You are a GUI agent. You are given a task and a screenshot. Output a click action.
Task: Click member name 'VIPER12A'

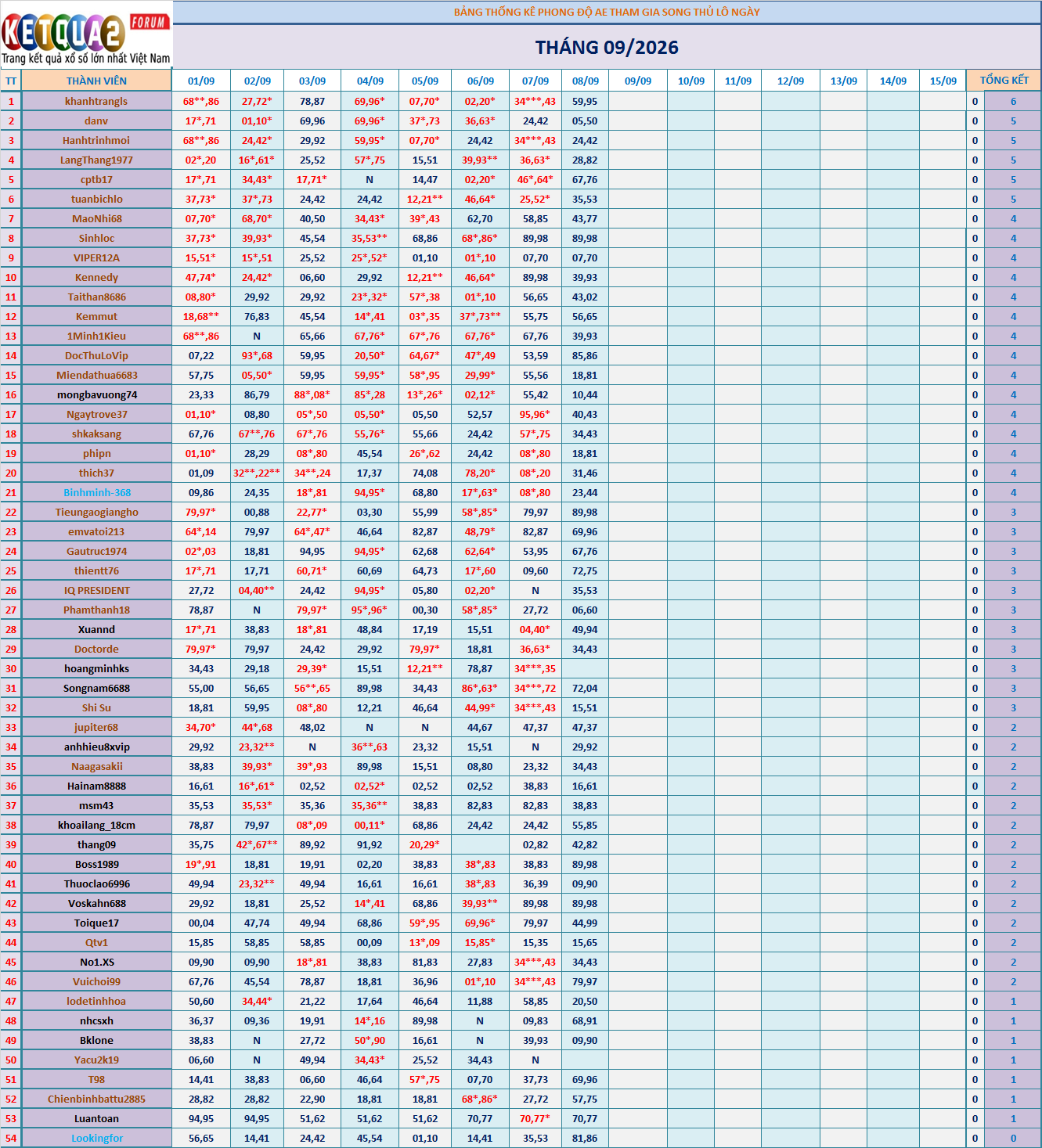point(96,258)
